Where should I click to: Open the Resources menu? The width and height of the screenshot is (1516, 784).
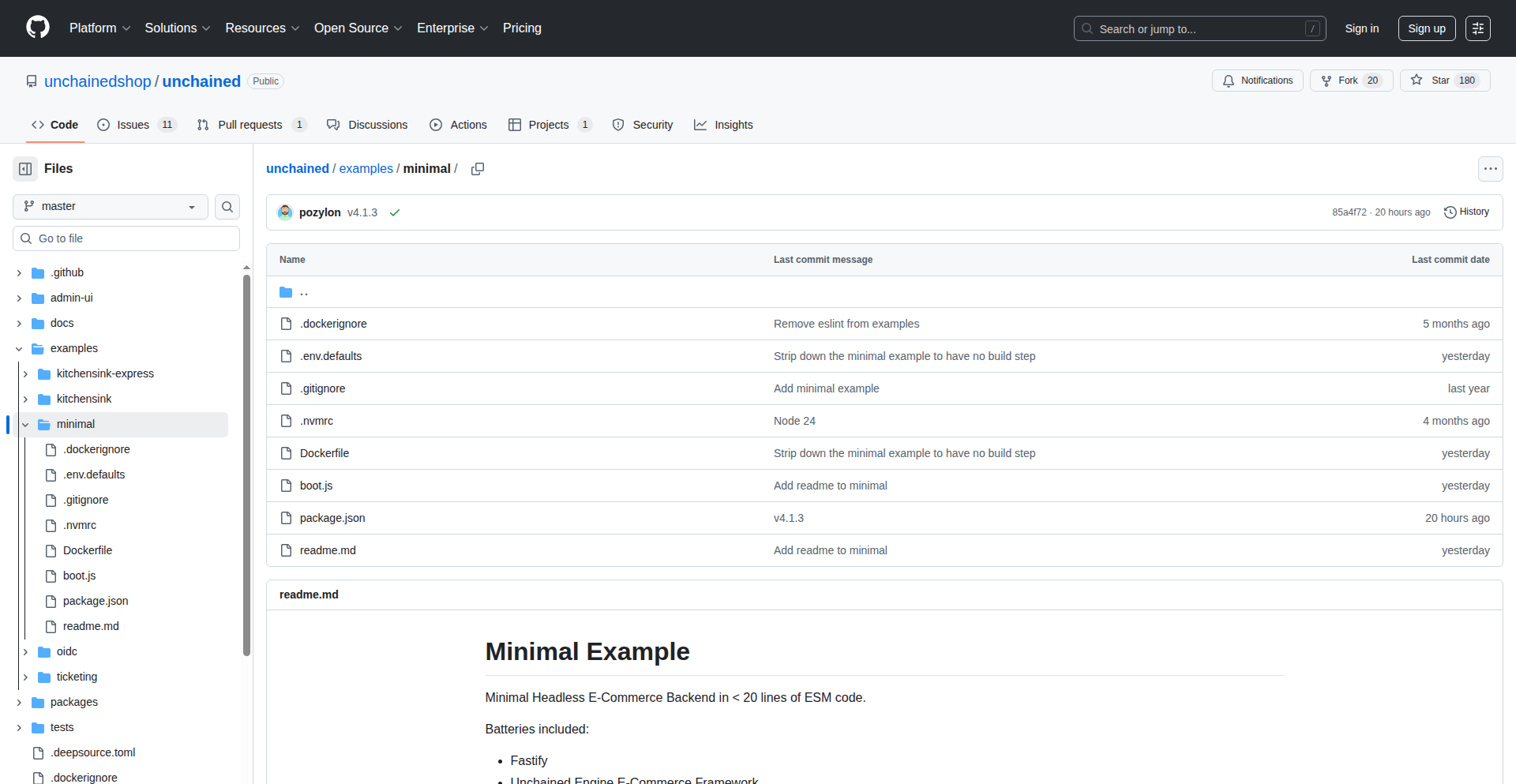(x=261, y=28)
